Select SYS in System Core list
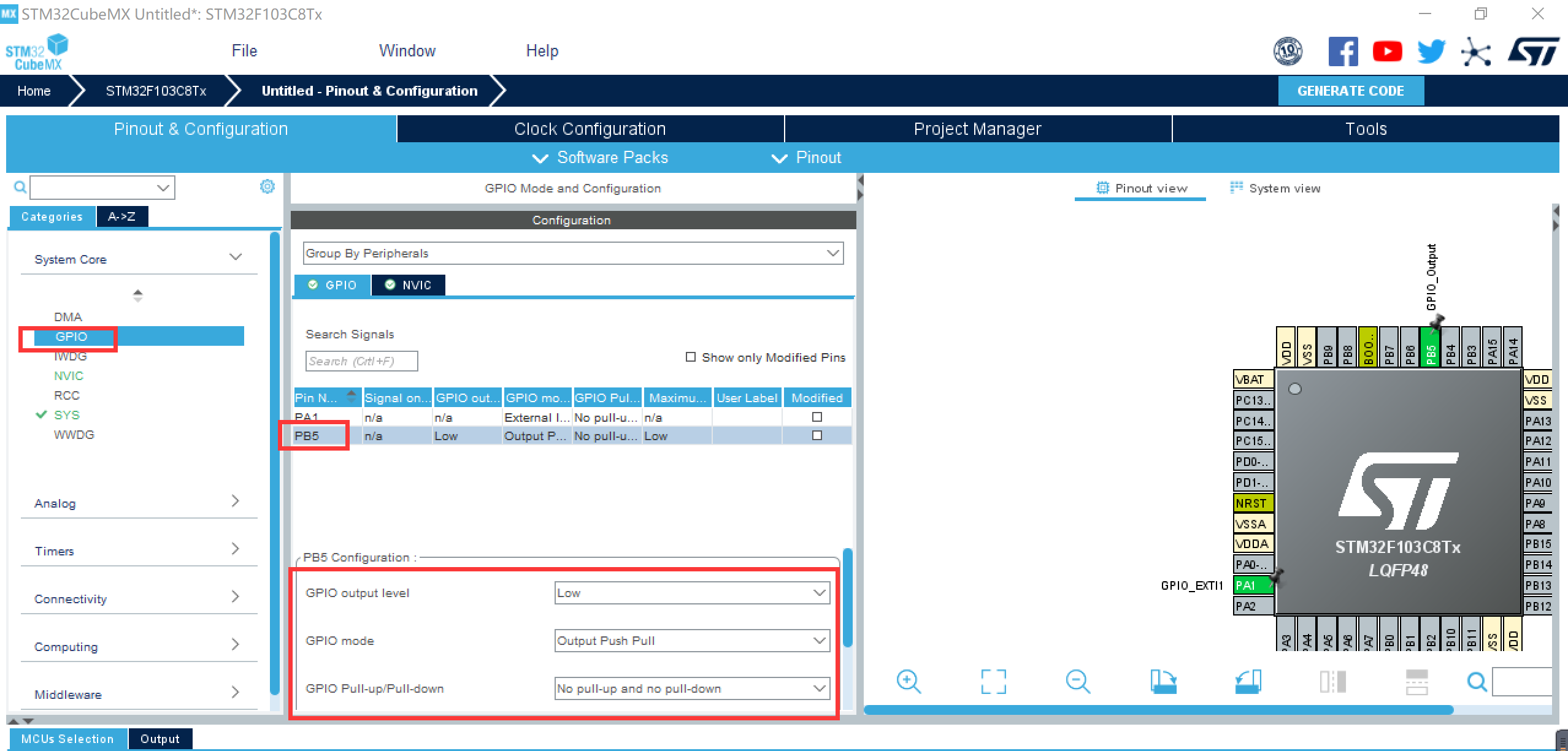 [x=67, y=415]
